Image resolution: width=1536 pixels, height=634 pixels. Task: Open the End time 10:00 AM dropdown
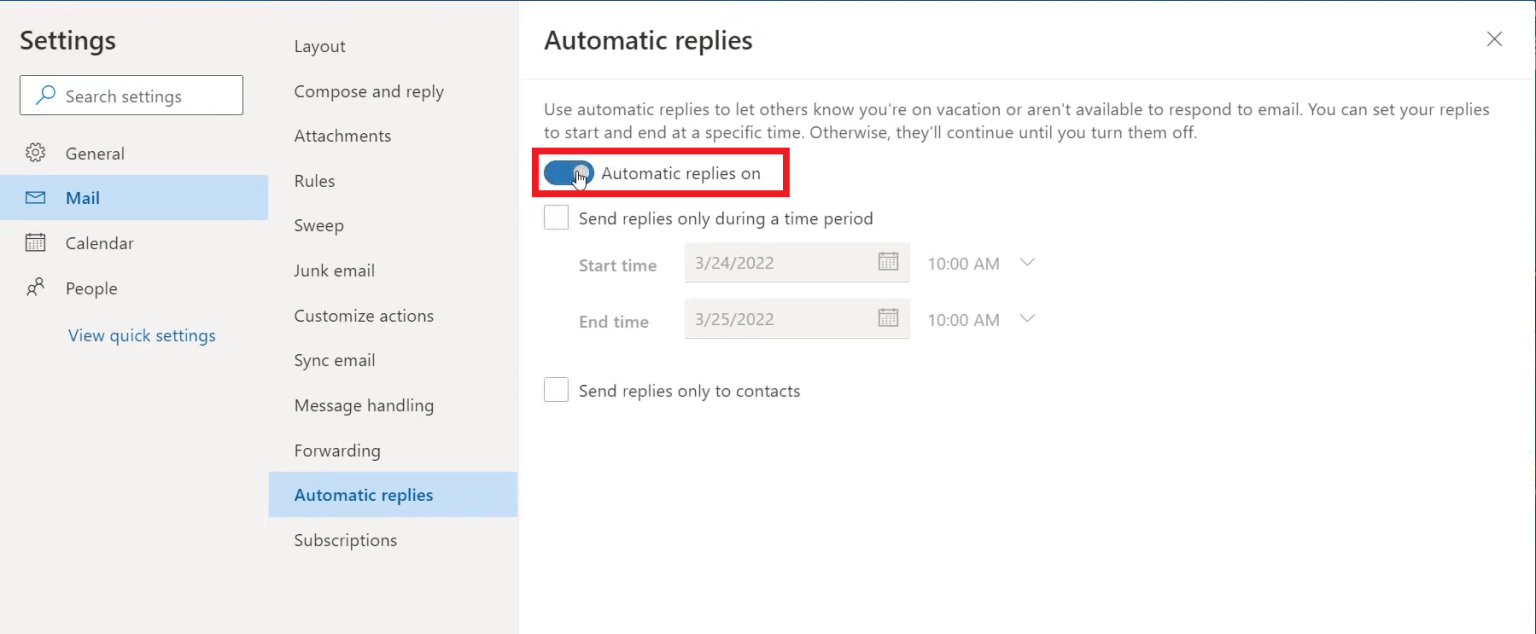coord(1027,318)
